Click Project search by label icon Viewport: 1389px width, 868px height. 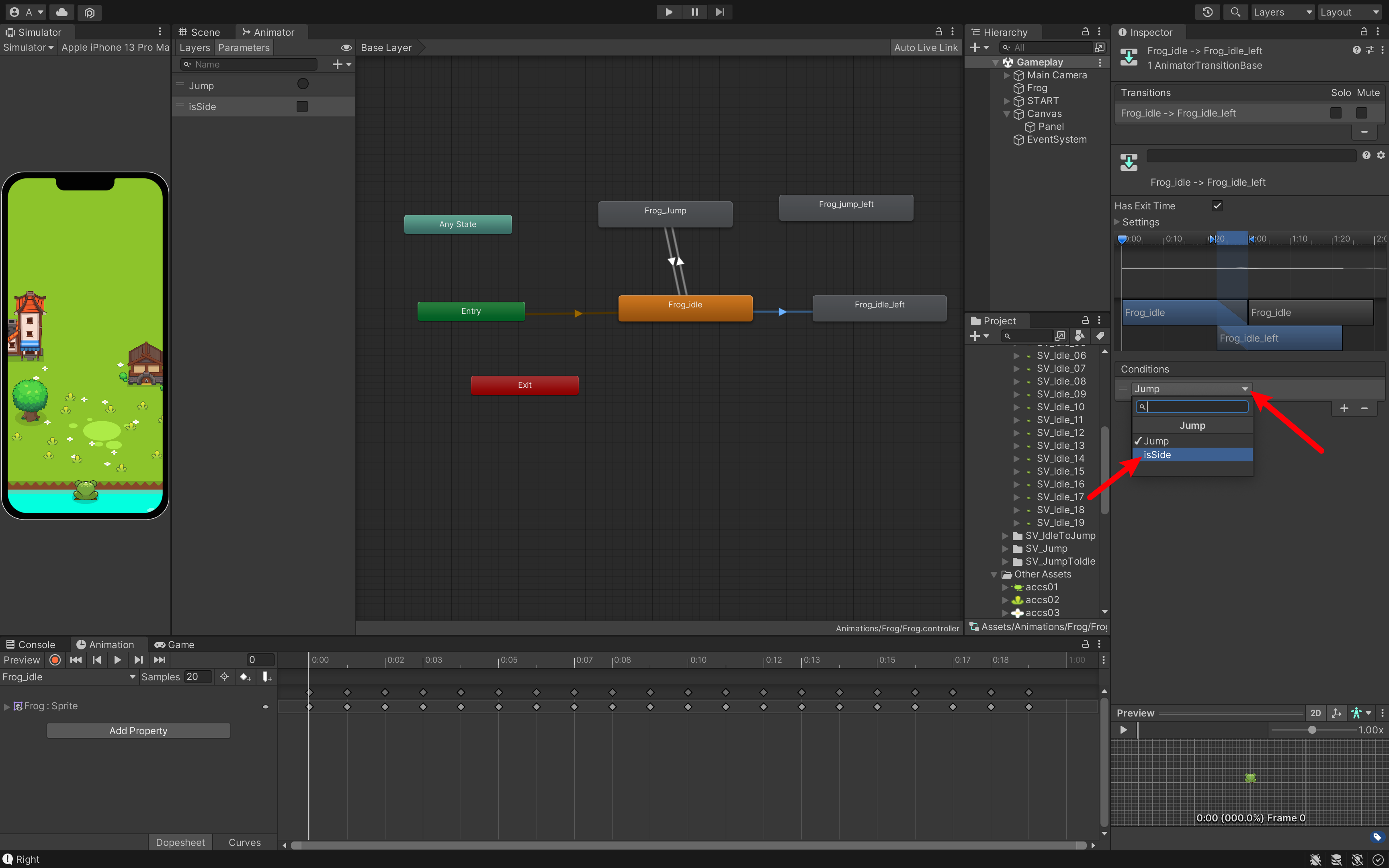1100,336
